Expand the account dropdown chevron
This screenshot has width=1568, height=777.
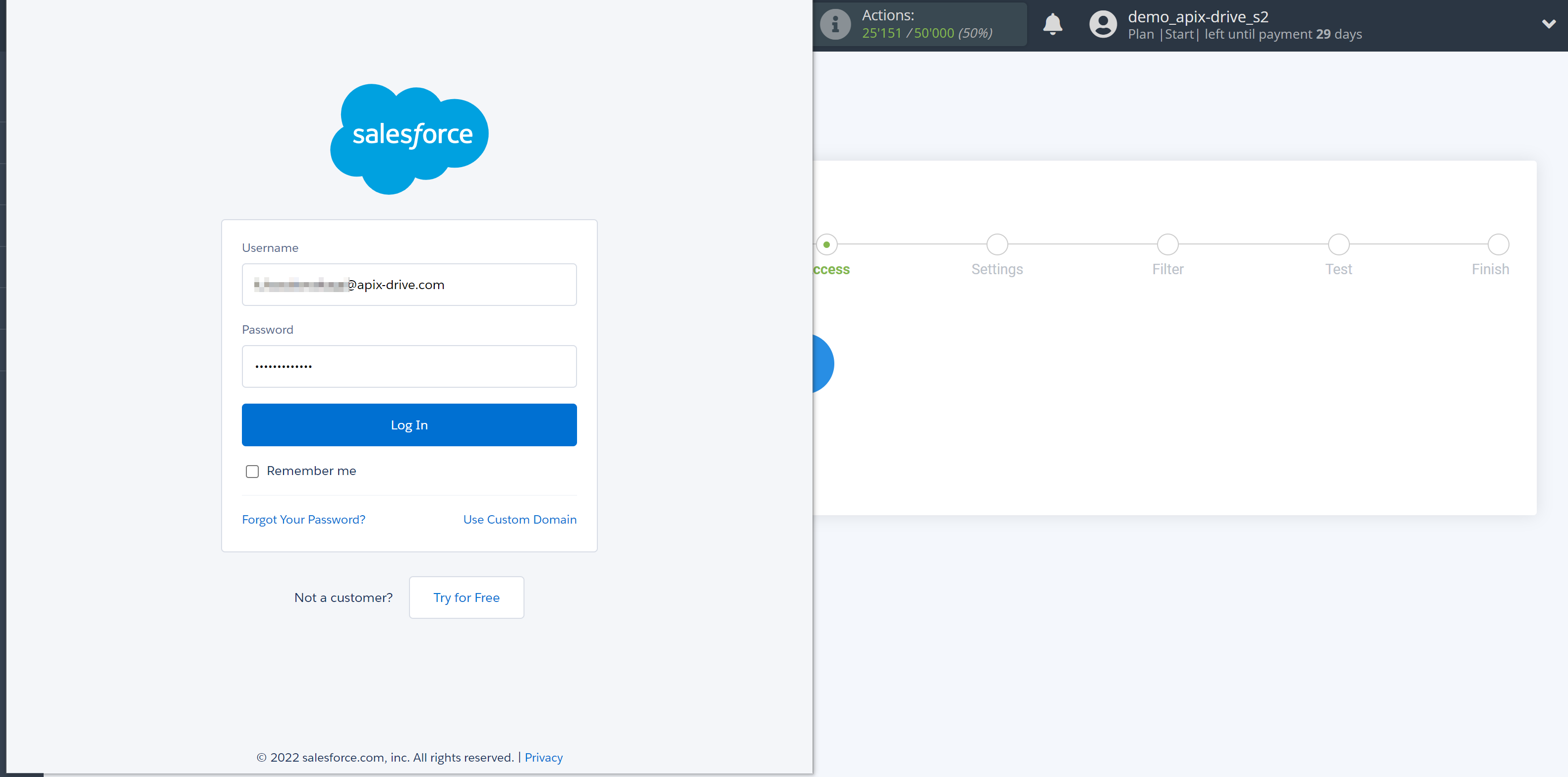(x=1549, y=24)
